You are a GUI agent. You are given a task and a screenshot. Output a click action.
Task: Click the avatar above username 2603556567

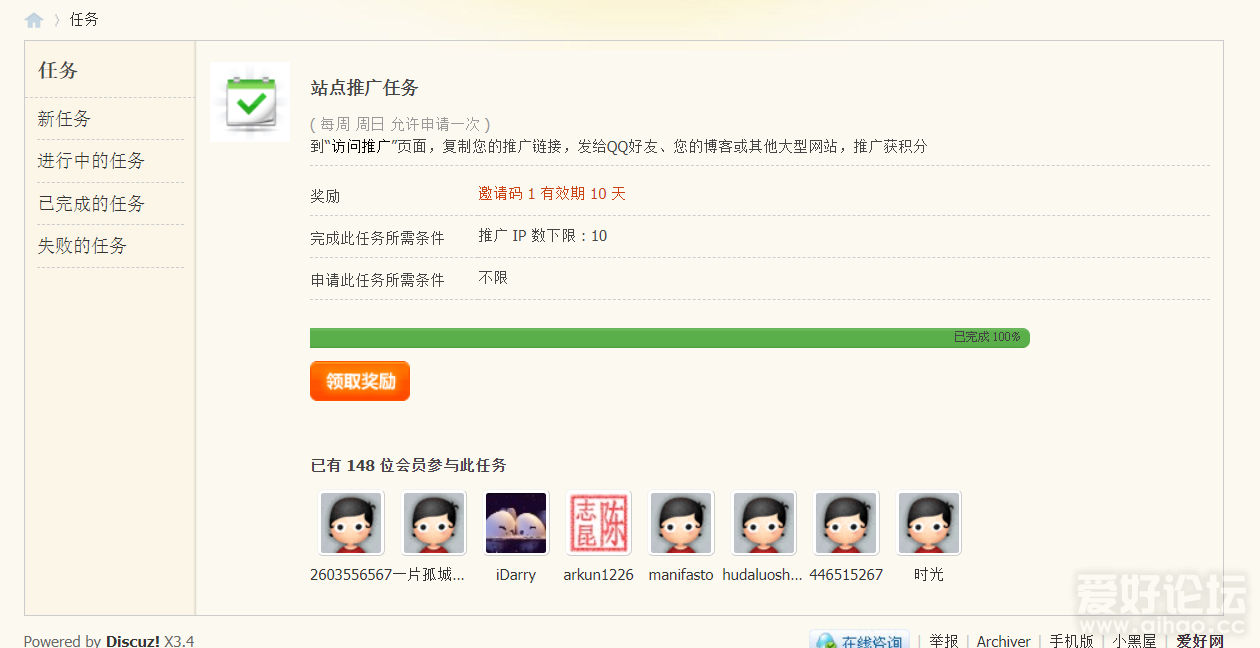[351, 523]
